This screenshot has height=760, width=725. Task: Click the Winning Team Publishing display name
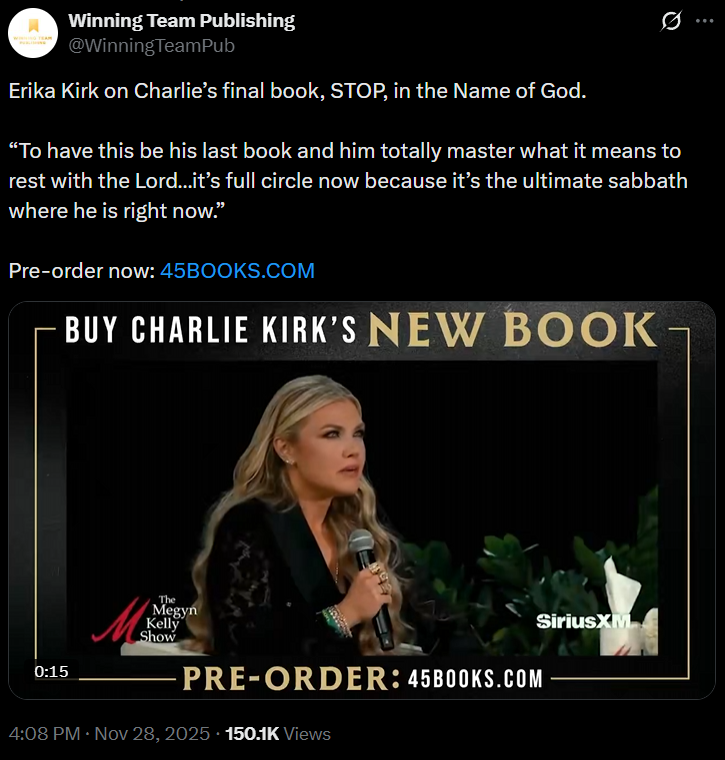pos(181,21)
